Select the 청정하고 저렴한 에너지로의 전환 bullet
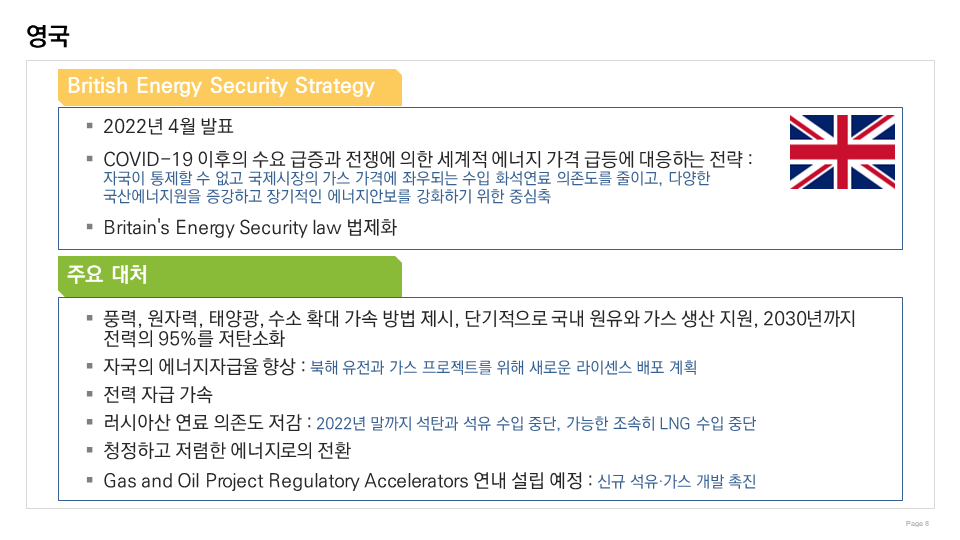 tap(227, 451)
